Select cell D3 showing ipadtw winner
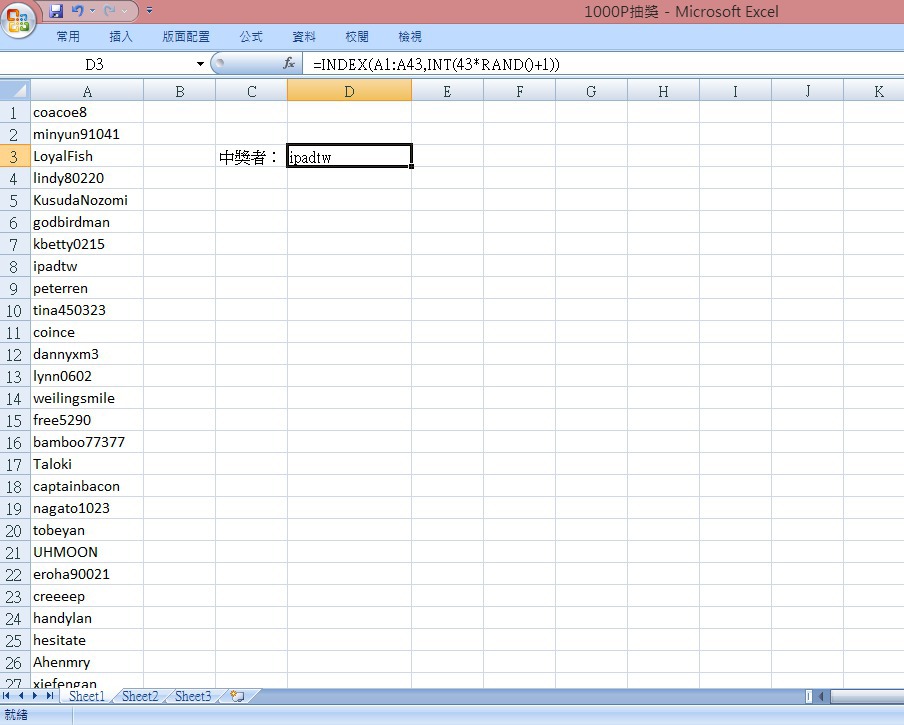This screenshot has height=725, width=904. [x=349, y=156]
